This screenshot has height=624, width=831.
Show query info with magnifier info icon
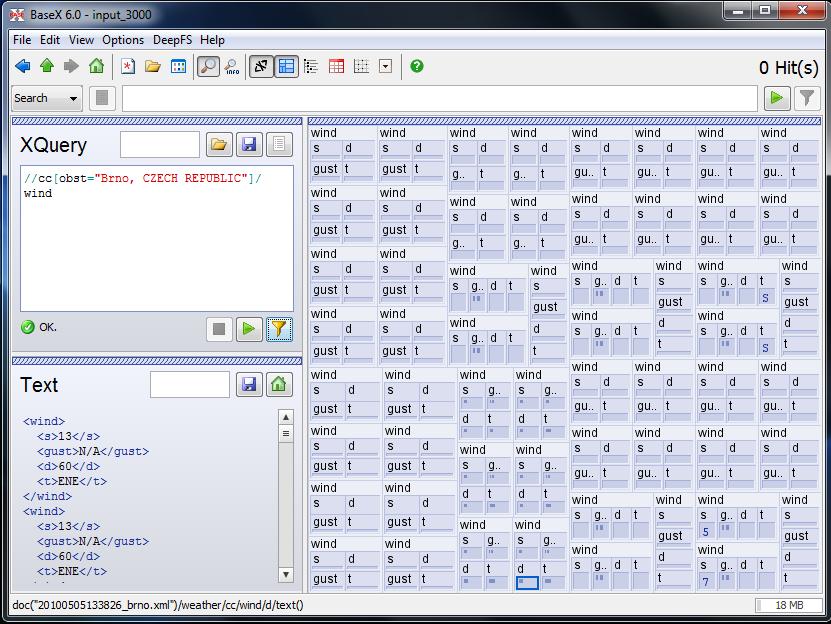coord(232,66)
